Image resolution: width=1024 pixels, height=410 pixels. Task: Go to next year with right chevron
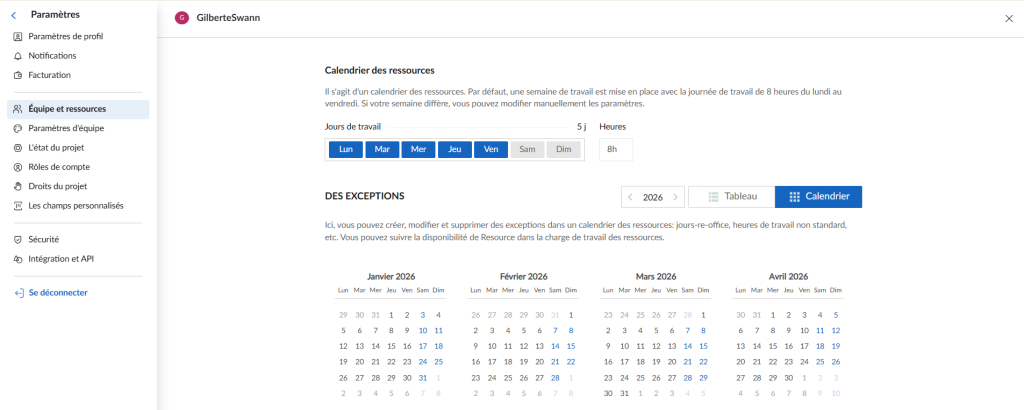click(675, 197)
